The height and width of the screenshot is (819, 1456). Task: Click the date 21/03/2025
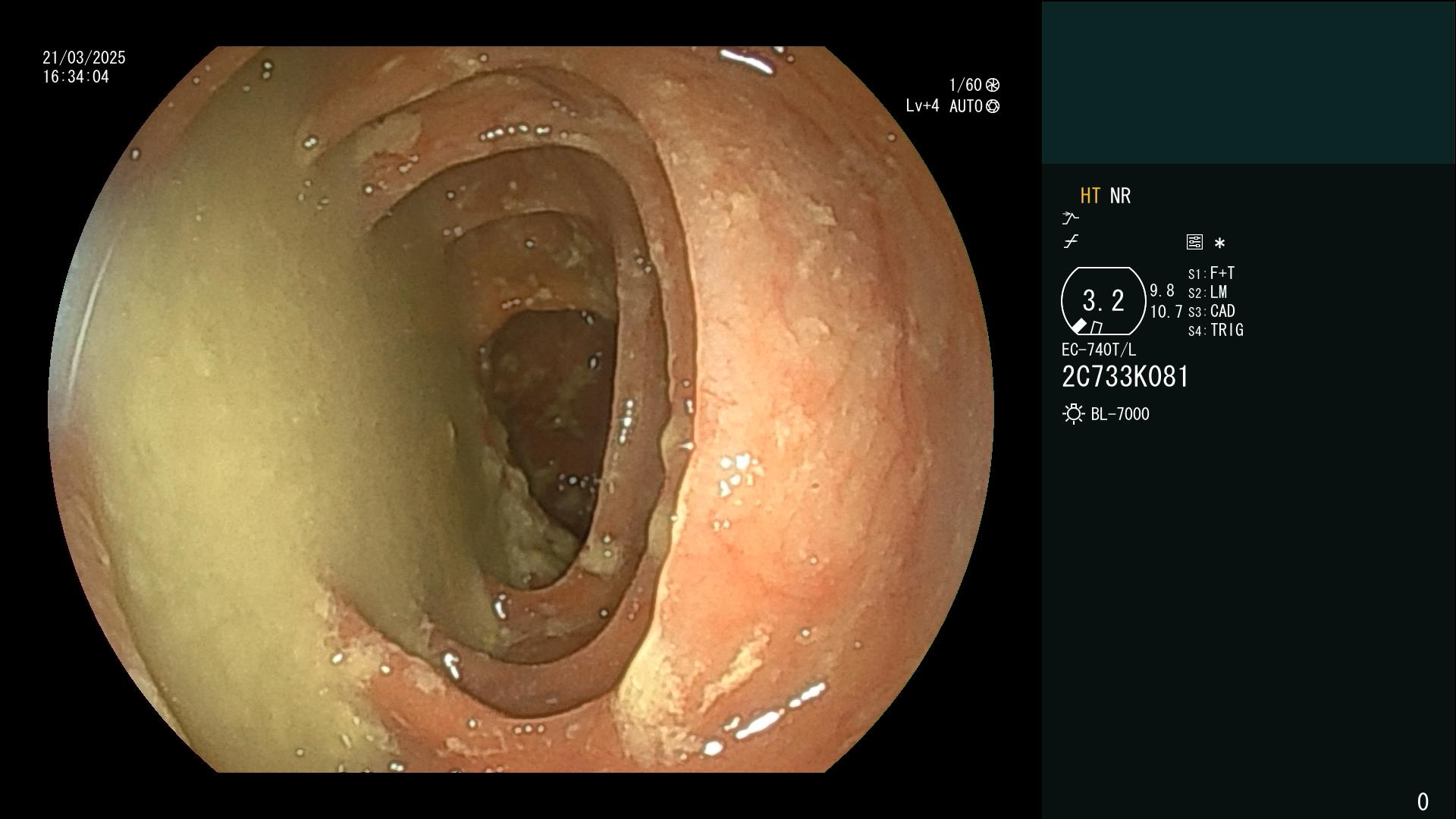pyautogui.click(x=84, y=58)
